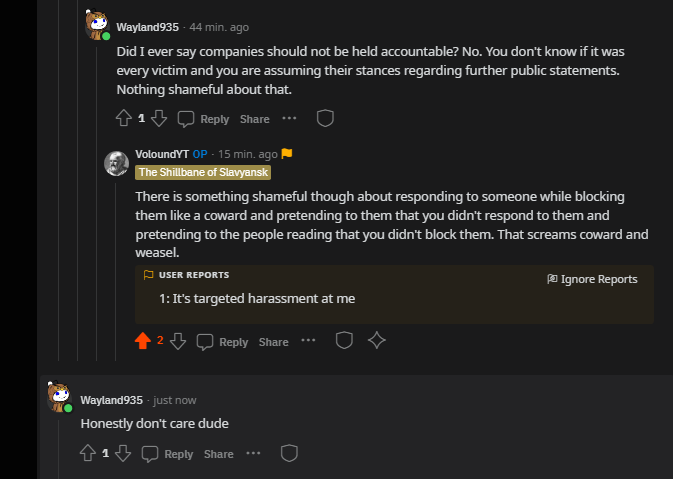Click the sparkle icon on VoloundYT's comment

(377, 341)
